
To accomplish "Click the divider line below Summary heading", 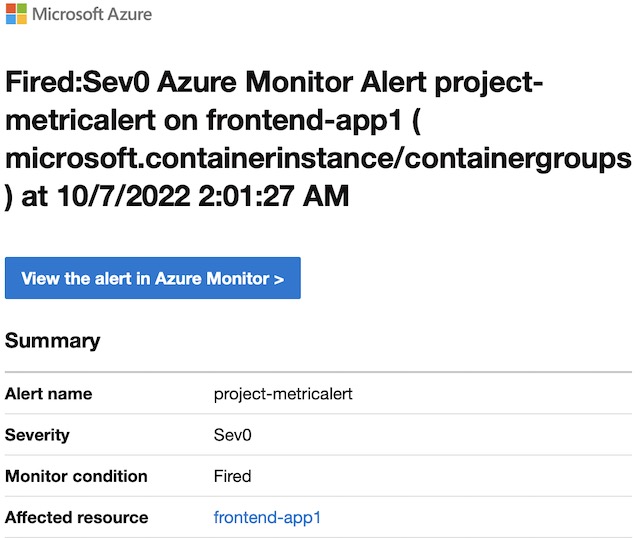I will [x=318, y=372].
